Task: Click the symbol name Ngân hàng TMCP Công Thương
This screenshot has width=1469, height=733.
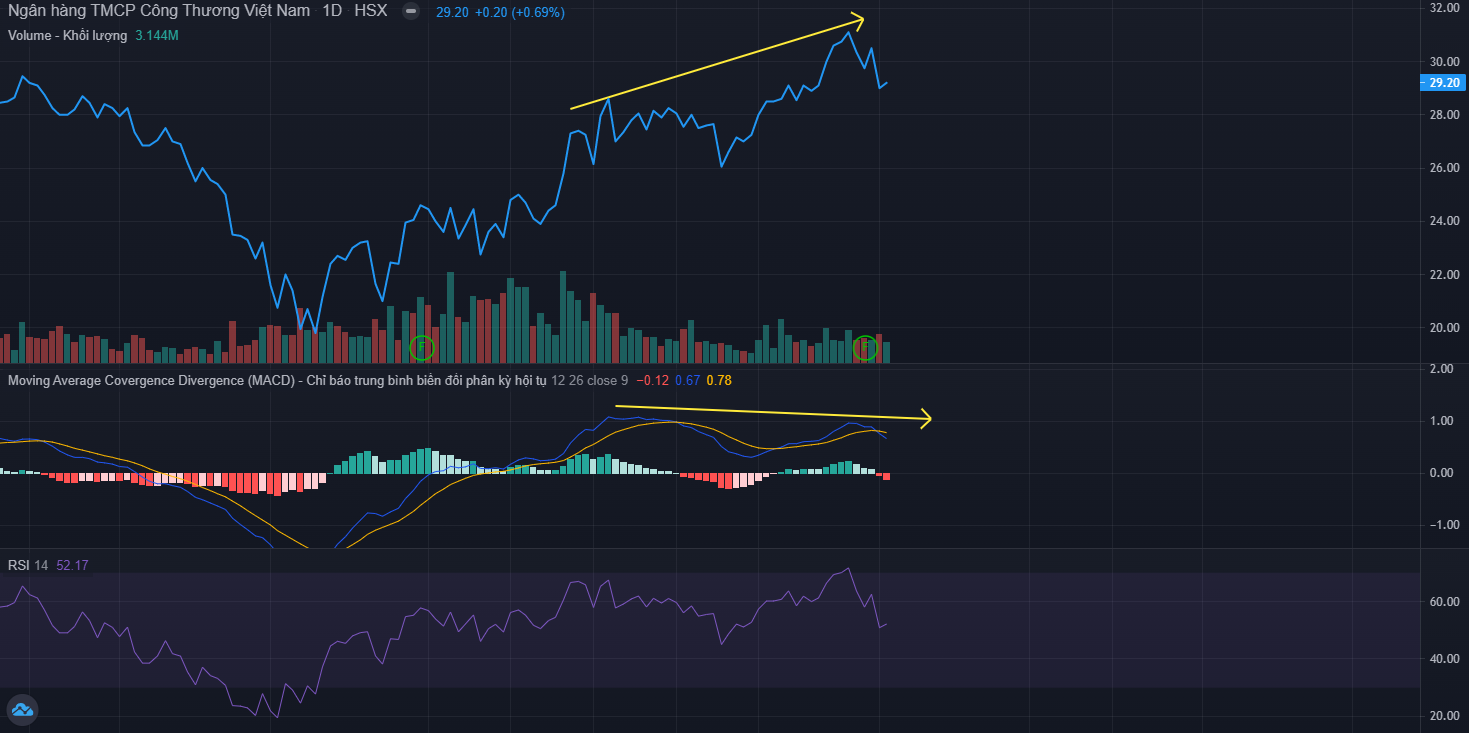Action: tap(158, 12)
